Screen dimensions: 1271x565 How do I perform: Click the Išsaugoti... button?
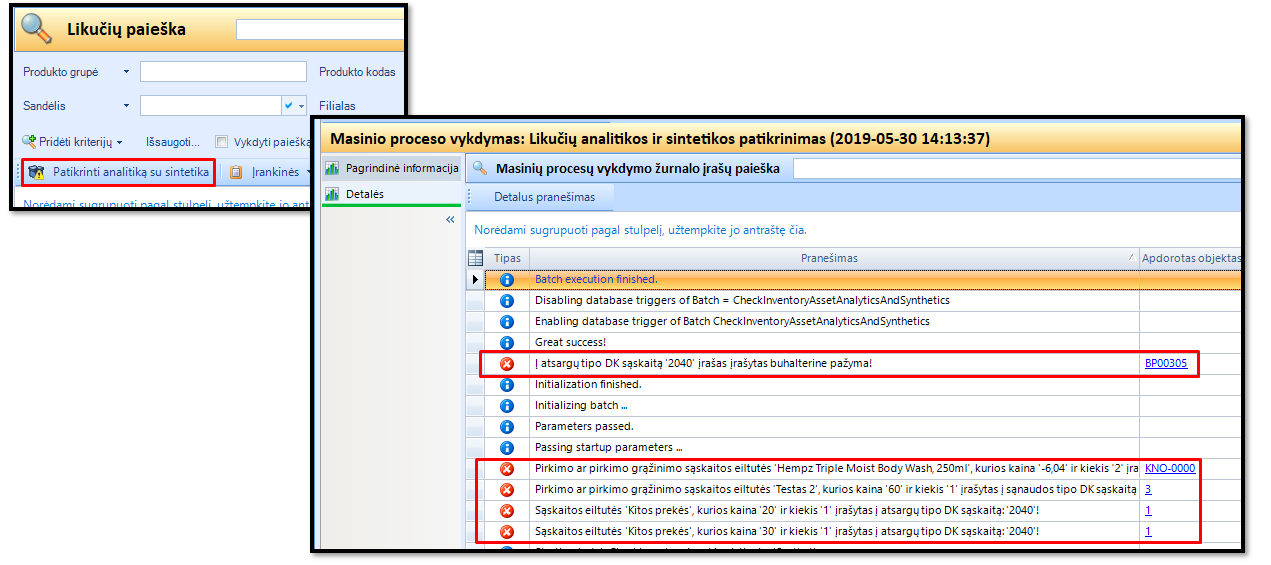pyautogui.click(x=173, y=142)
